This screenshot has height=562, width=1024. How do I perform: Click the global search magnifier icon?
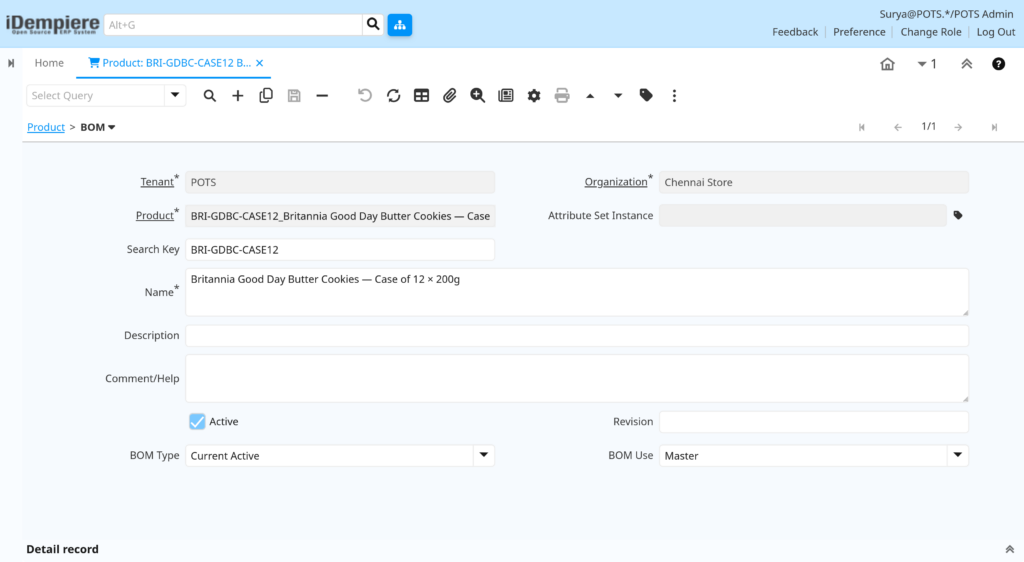coord(373,25)
